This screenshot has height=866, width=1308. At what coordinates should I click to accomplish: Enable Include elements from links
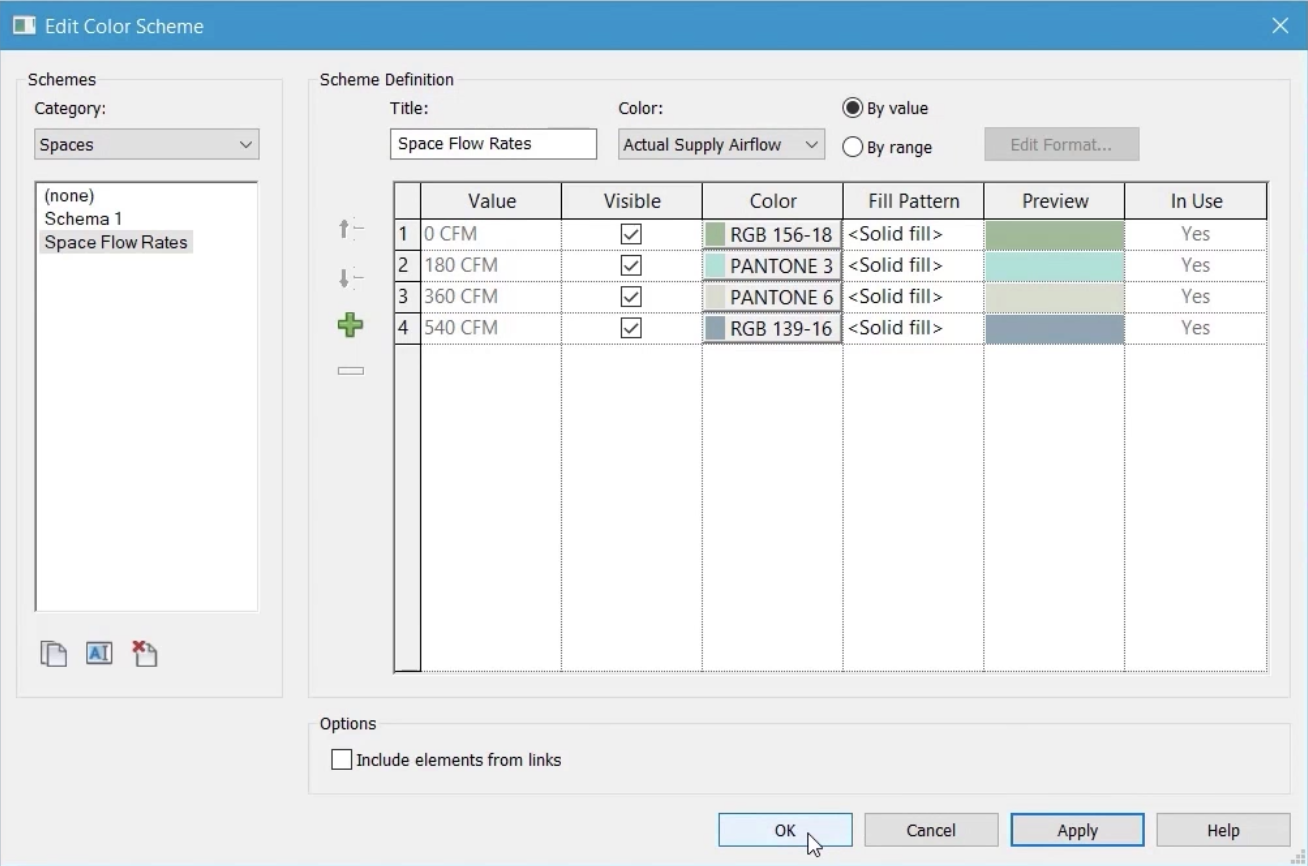pos(342,760)
